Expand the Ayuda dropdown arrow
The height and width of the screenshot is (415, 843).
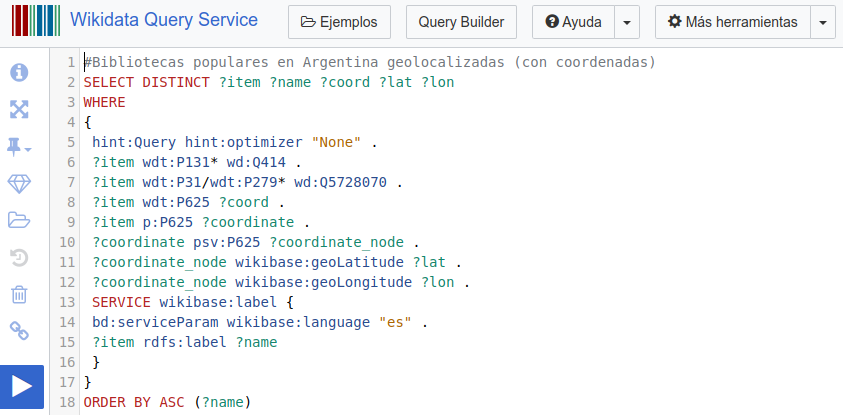(x=627, y=22)
